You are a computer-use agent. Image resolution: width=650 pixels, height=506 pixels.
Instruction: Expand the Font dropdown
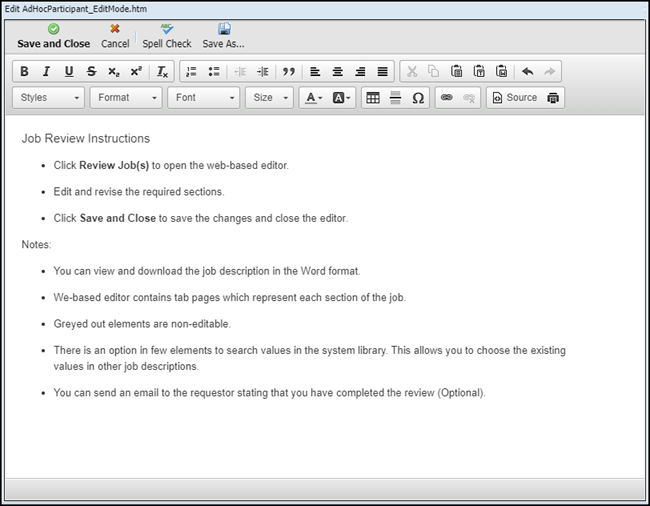pyautogui.click(x=204, y=98)
